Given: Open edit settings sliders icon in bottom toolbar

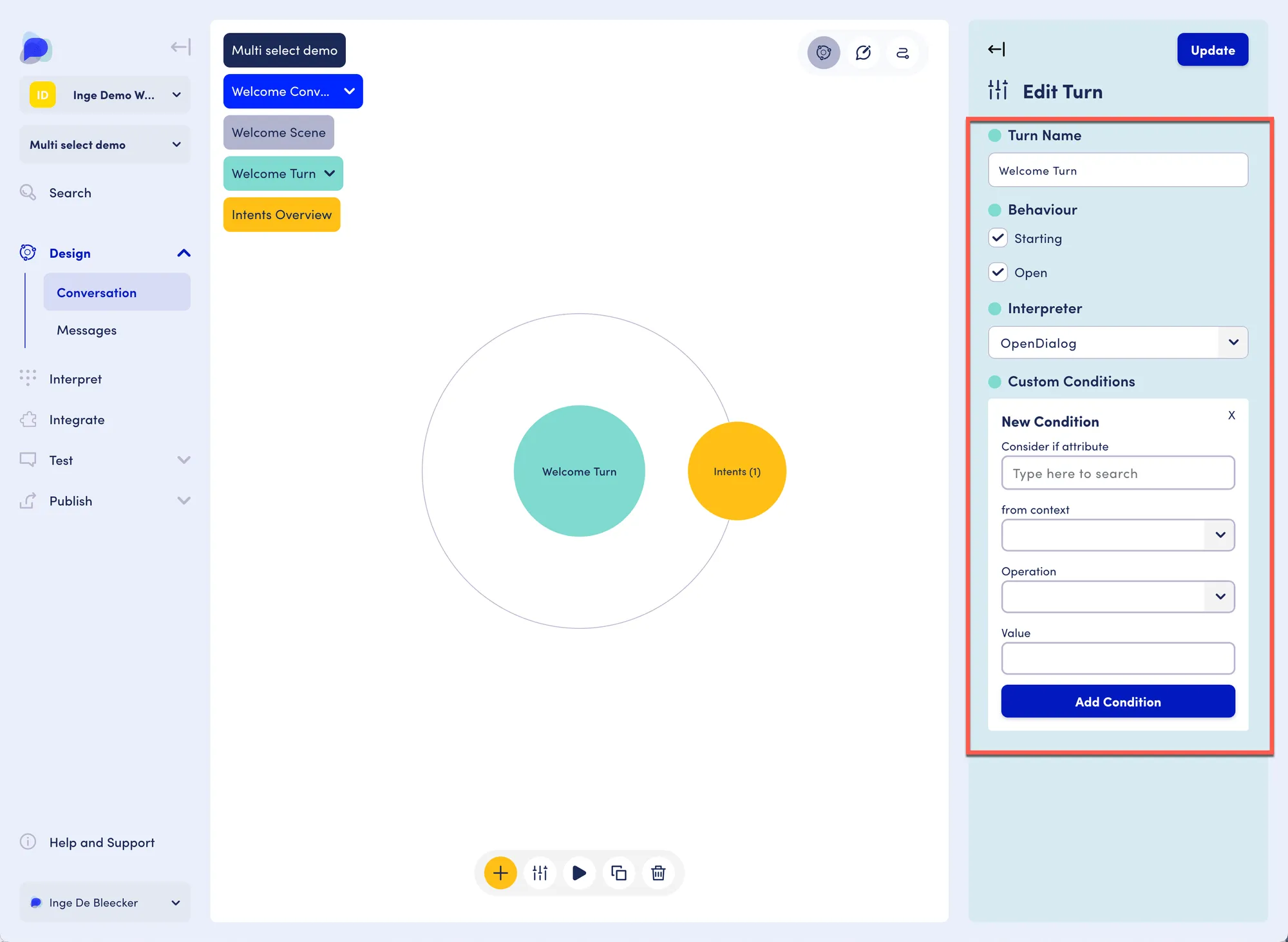Looking at the screenshot, I should (x=540, y=872).
